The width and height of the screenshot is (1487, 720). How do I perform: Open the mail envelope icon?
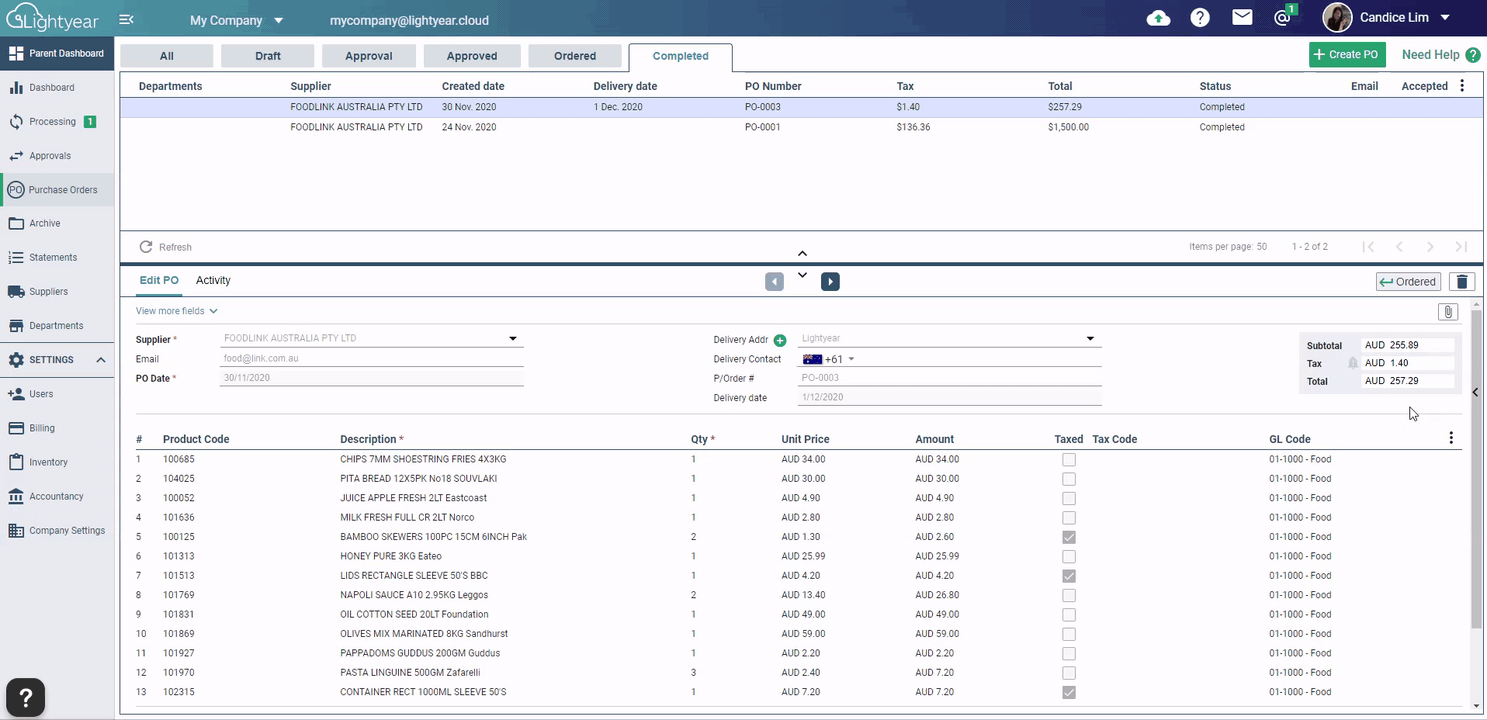tap(1242, 18)
